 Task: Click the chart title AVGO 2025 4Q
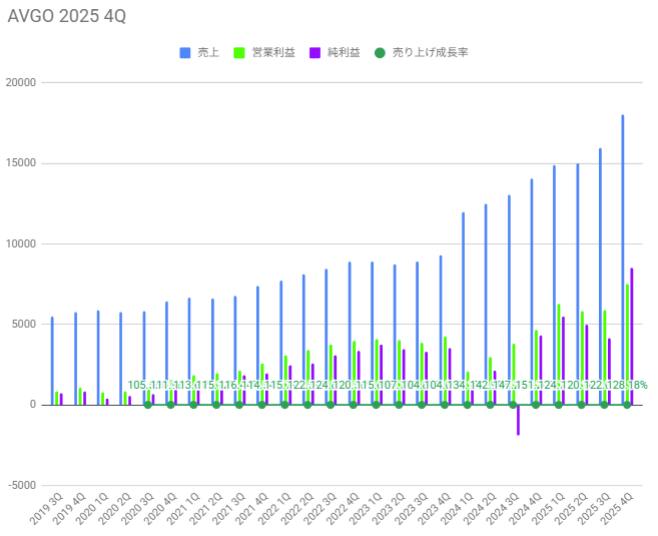click(67, 16)
